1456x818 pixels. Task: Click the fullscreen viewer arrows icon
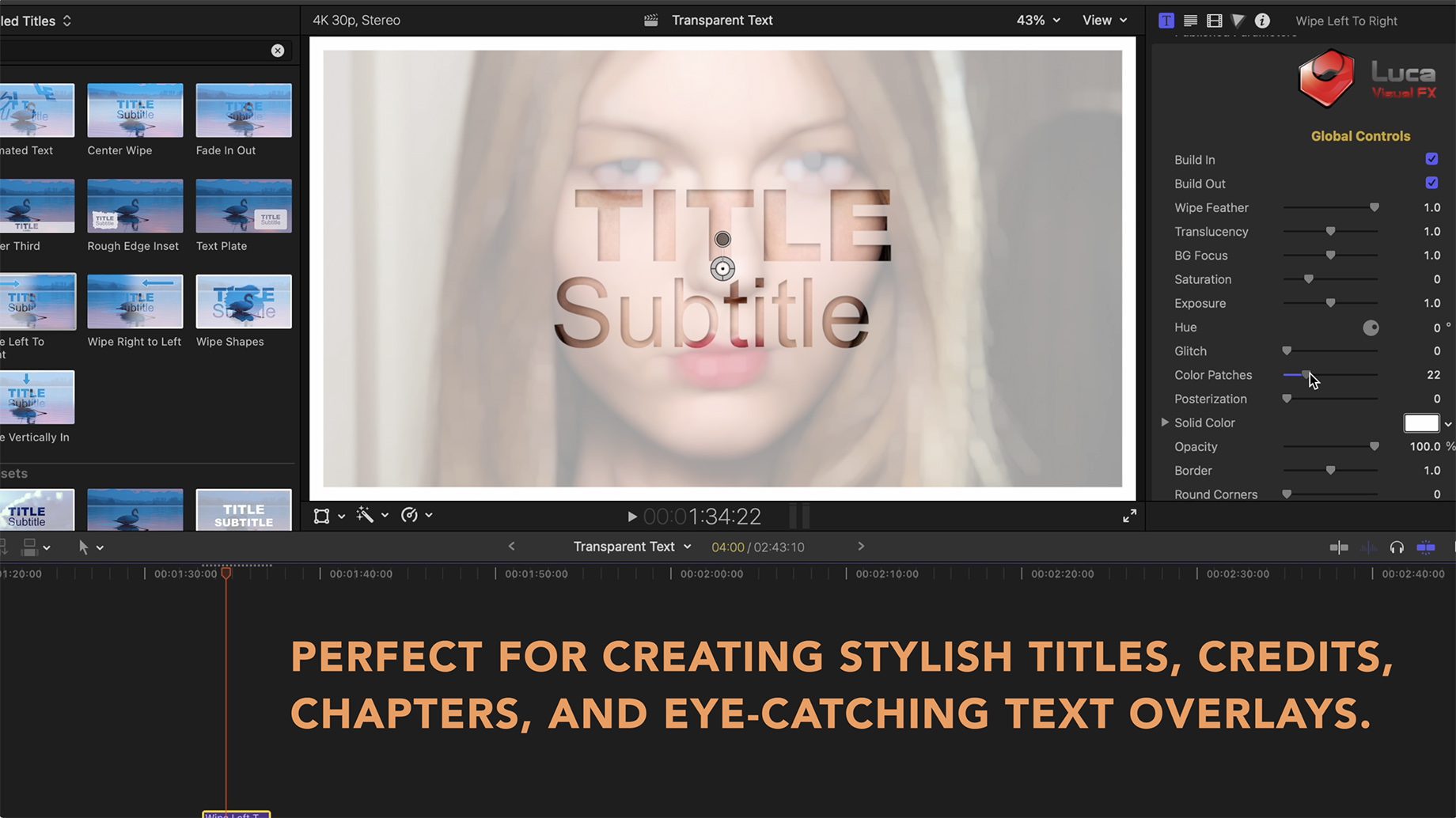tap(1129, 517)
